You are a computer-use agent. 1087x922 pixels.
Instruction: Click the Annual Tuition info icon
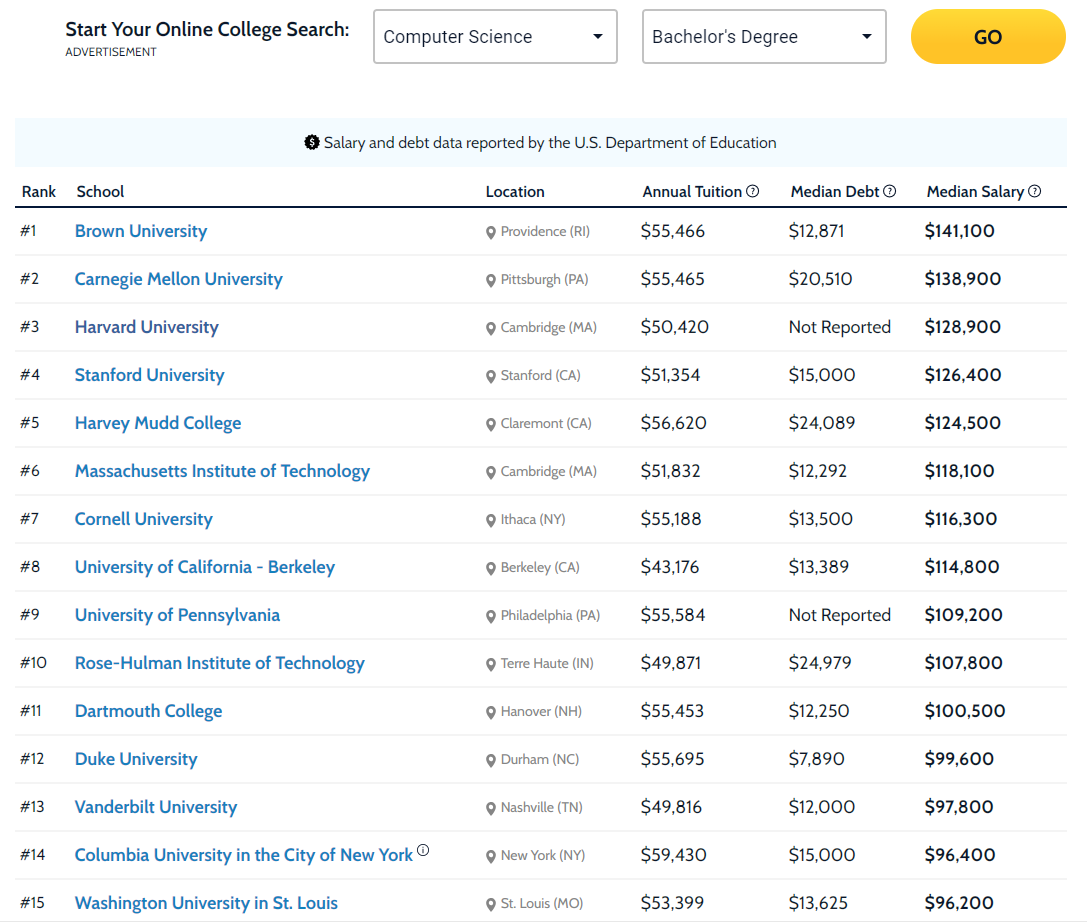coord(752,191)
